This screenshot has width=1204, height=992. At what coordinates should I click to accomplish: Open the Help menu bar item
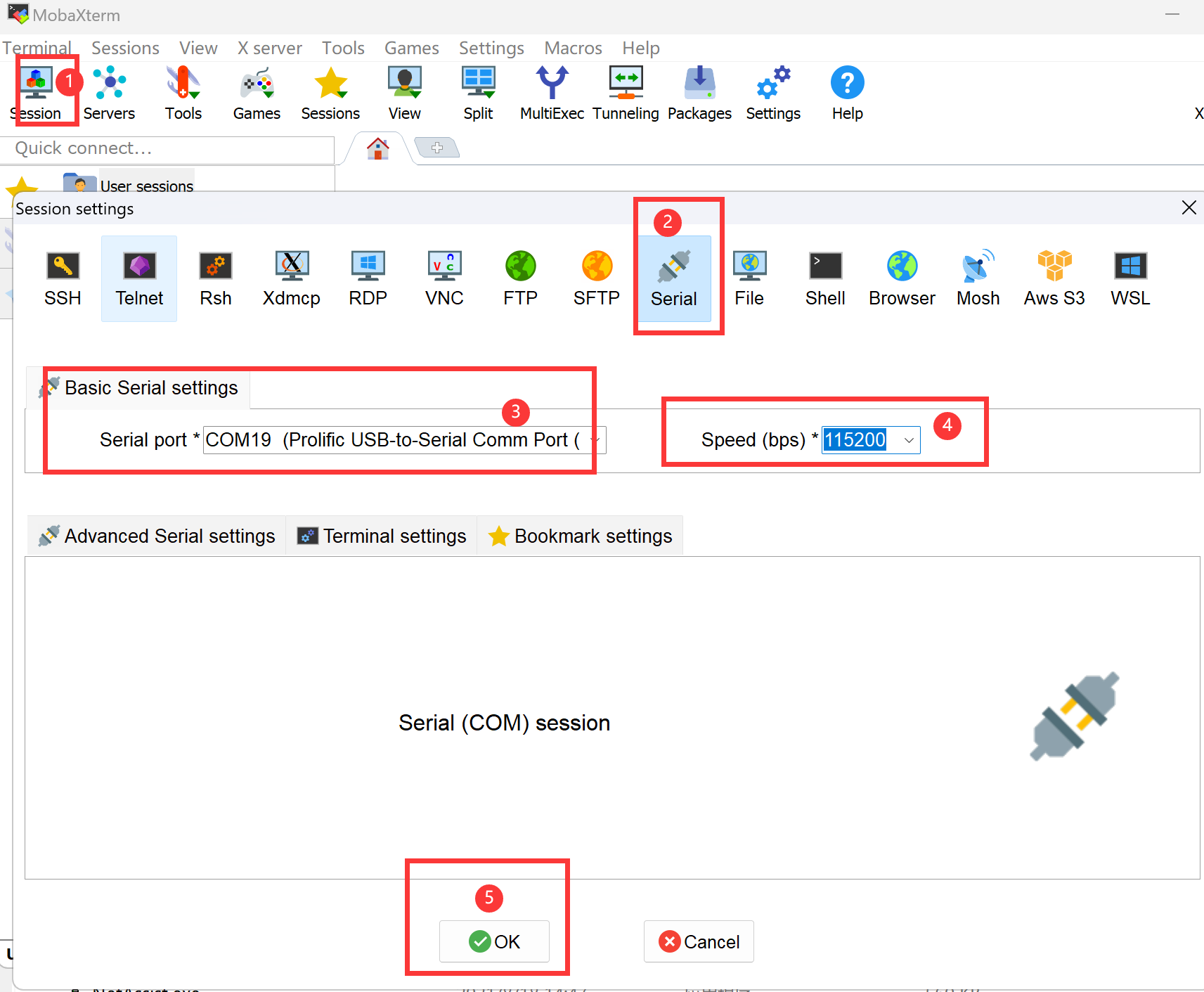641,48
